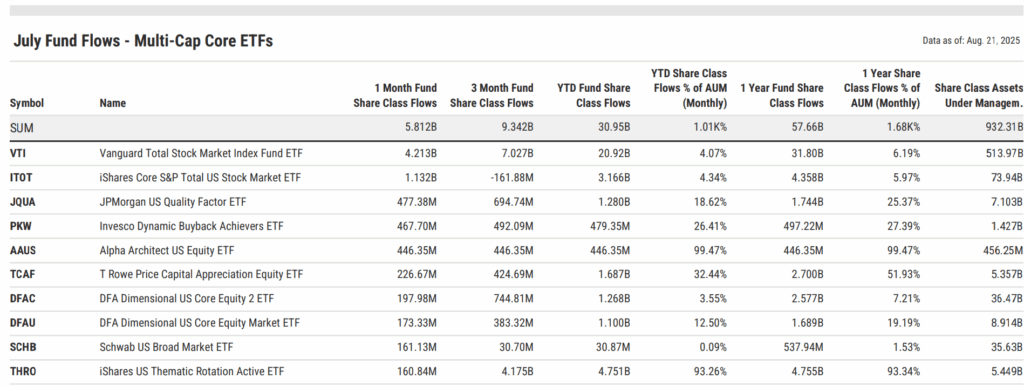
Task: Sort by 3 Month Fund Share Class Flows
Action: coord(492,95)
